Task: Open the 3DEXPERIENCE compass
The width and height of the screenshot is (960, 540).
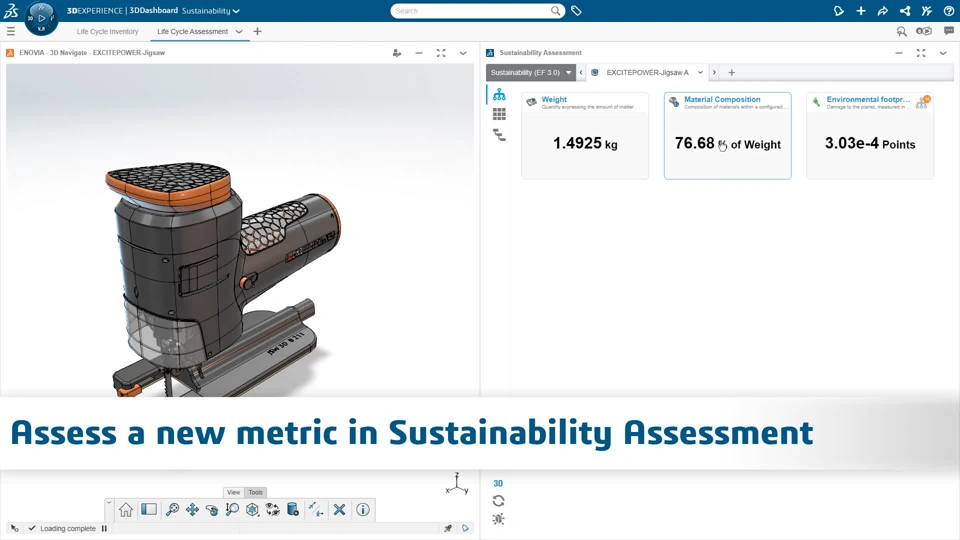Action: (41, 18)
